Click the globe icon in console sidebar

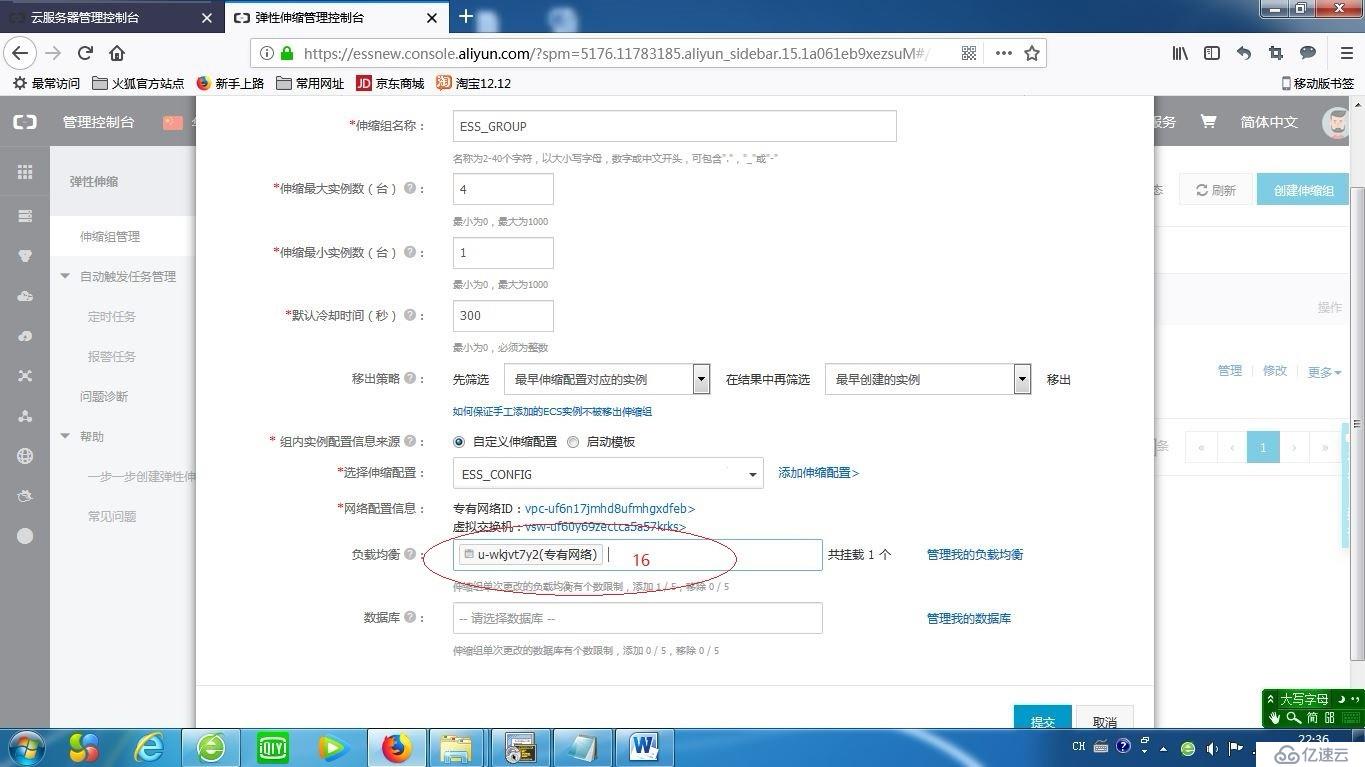25,456
